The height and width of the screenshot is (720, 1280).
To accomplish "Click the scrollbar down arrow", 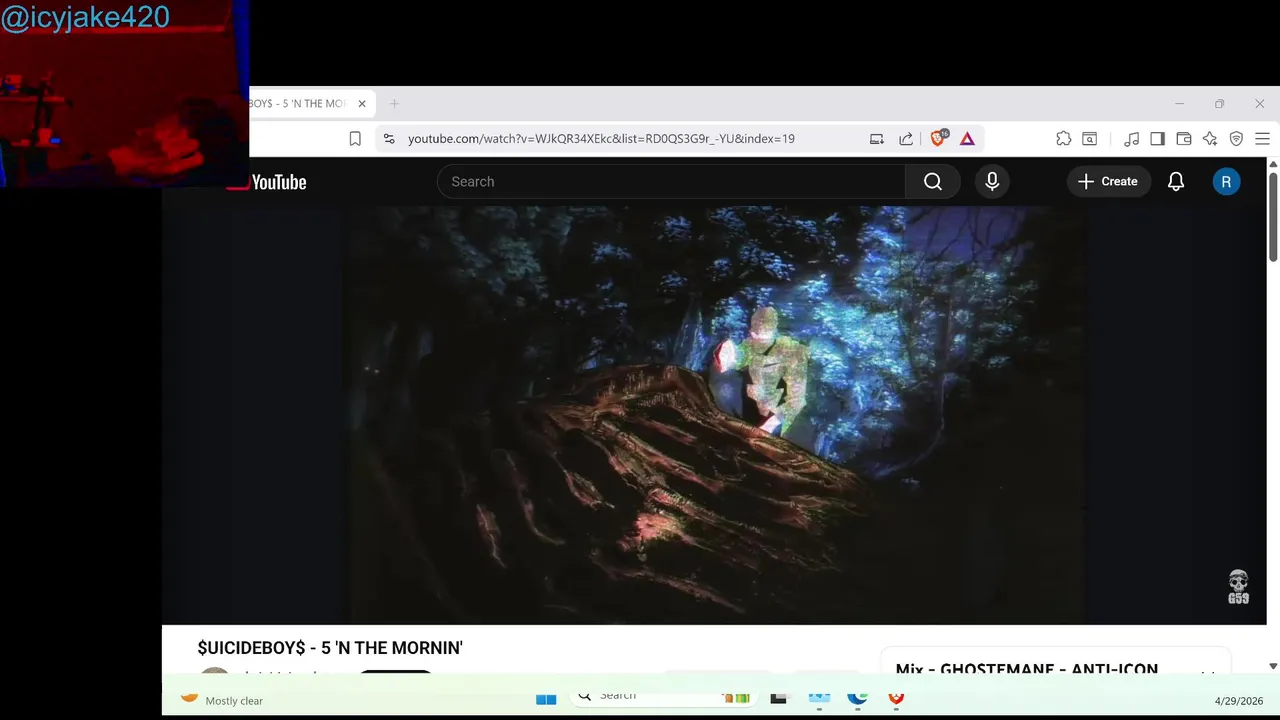I will (x=1273, y=666).
